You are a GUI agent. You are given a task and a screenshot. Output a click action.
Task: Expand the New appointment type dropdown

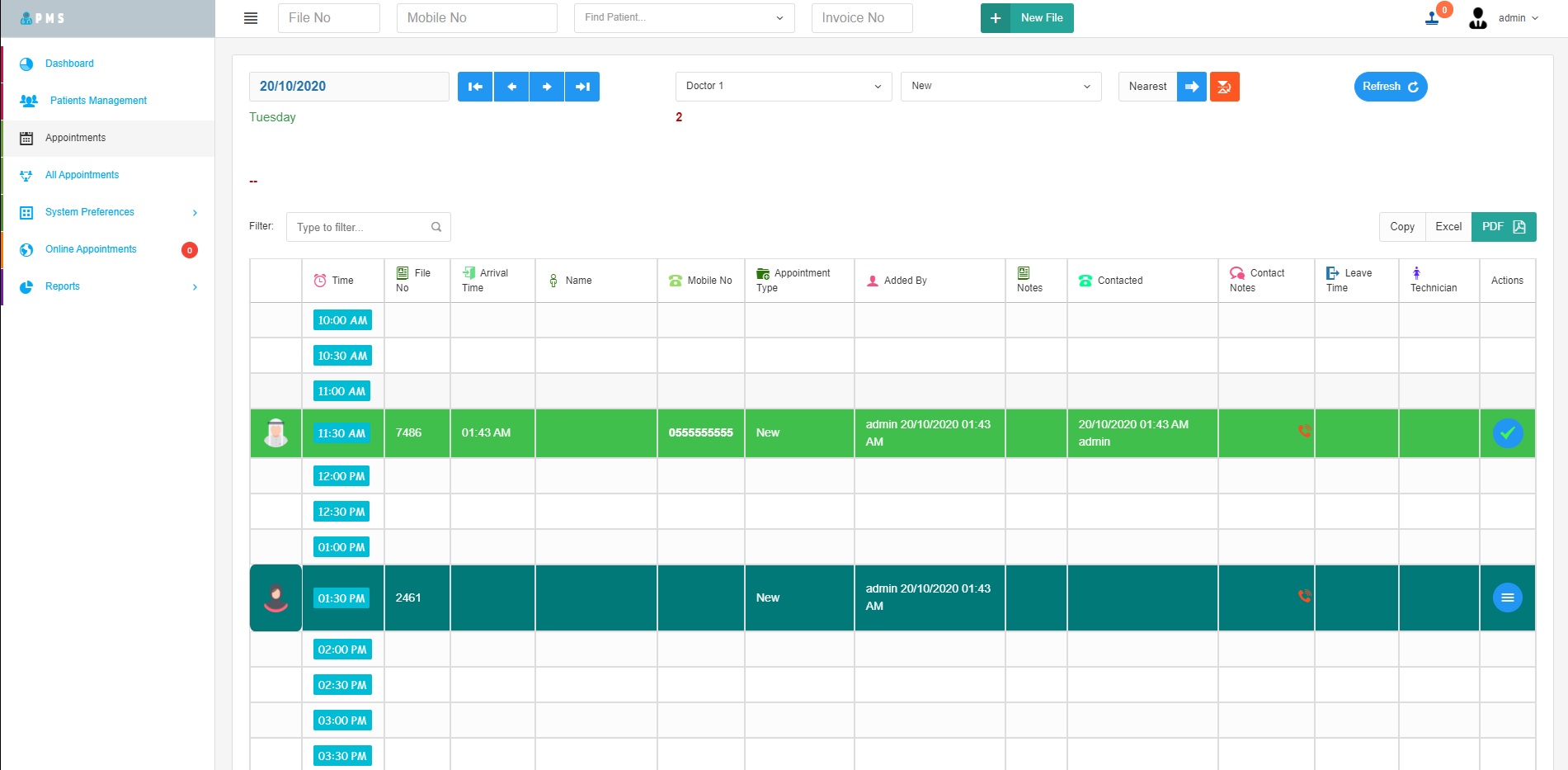pyautogui.click(x=1001, y=87)
